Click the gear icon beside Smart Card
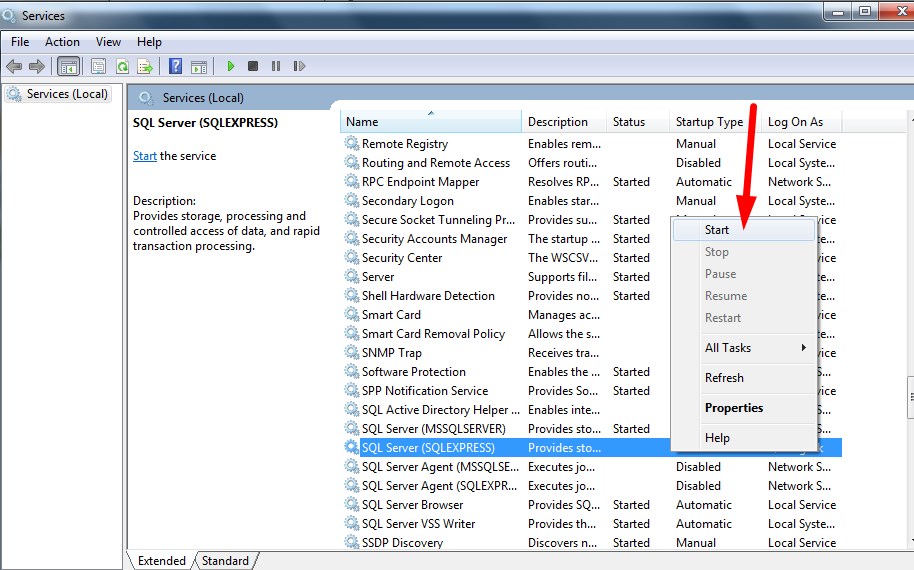This screenshot has height=570, width=914. point(351,314)
